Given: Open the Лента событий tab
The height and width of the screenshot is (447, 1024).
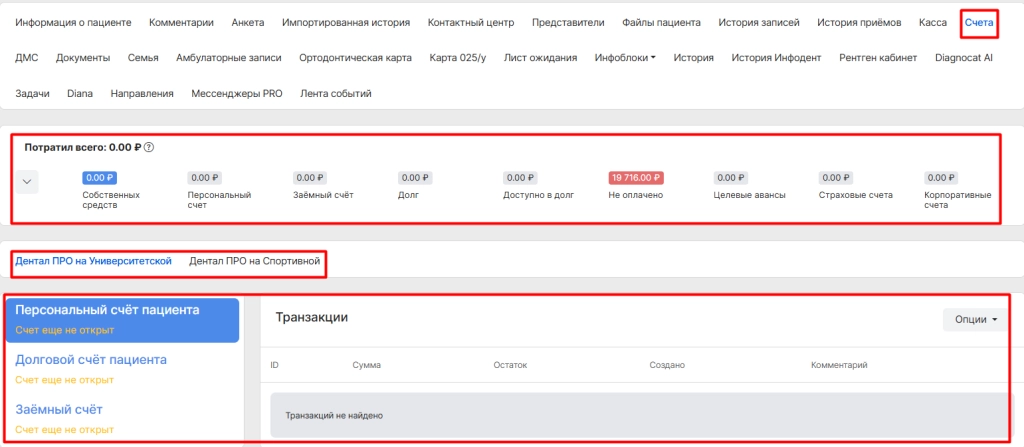Looking at the screenshot, I should (x=336, y=93).
